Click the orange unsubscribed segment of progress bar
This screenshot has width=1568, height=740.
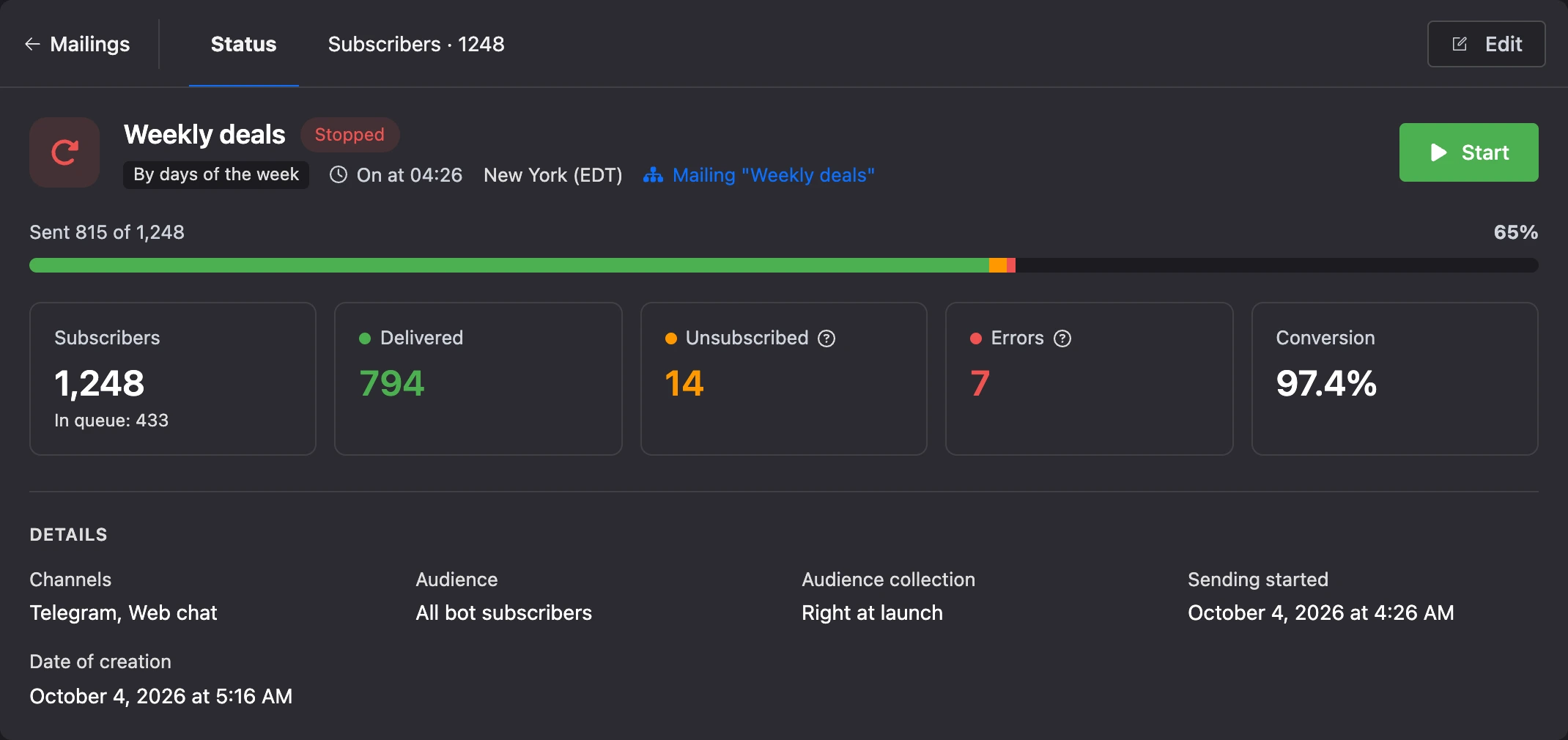tap(998, 265)
